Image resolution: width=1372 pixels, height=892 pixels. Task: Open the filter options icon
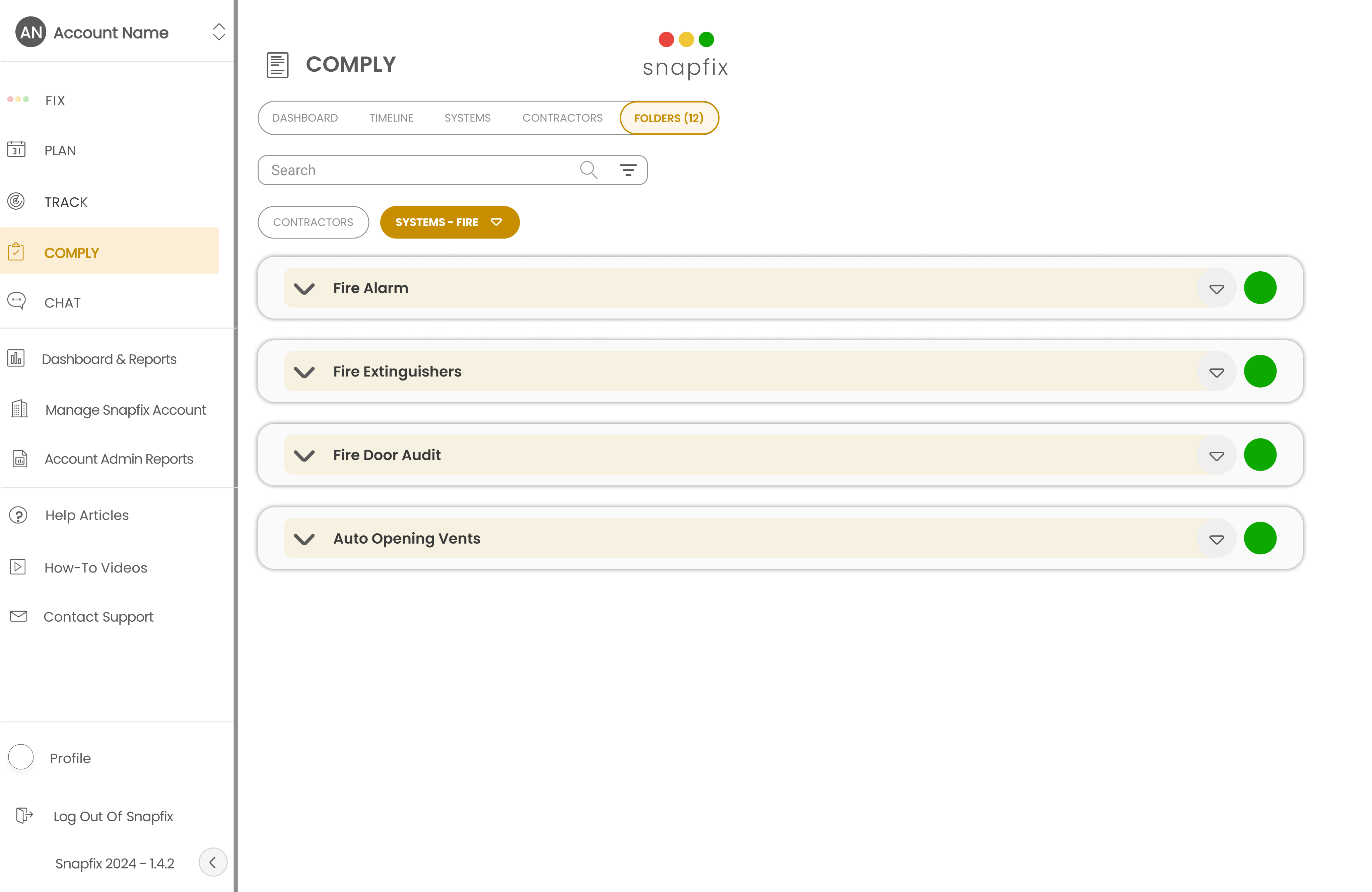tap(628, 170)
